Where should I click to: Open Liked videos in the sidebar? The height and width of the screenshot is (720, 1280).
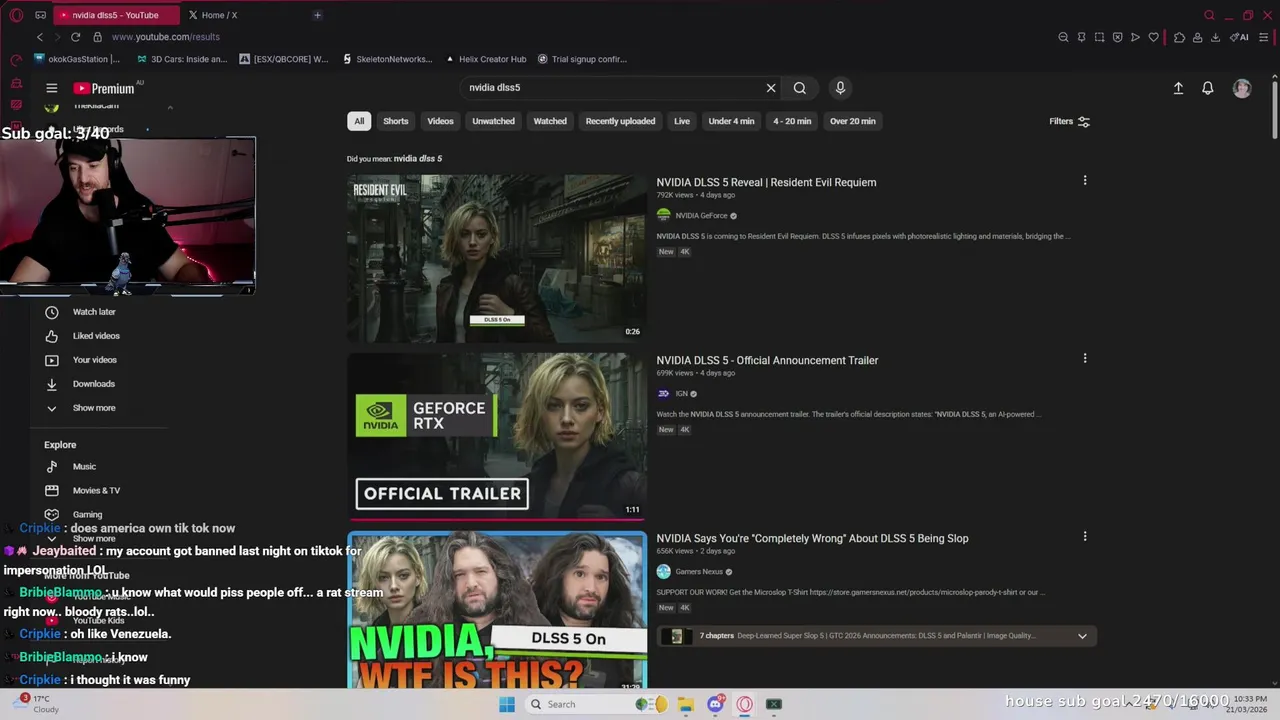click(96, 336)
